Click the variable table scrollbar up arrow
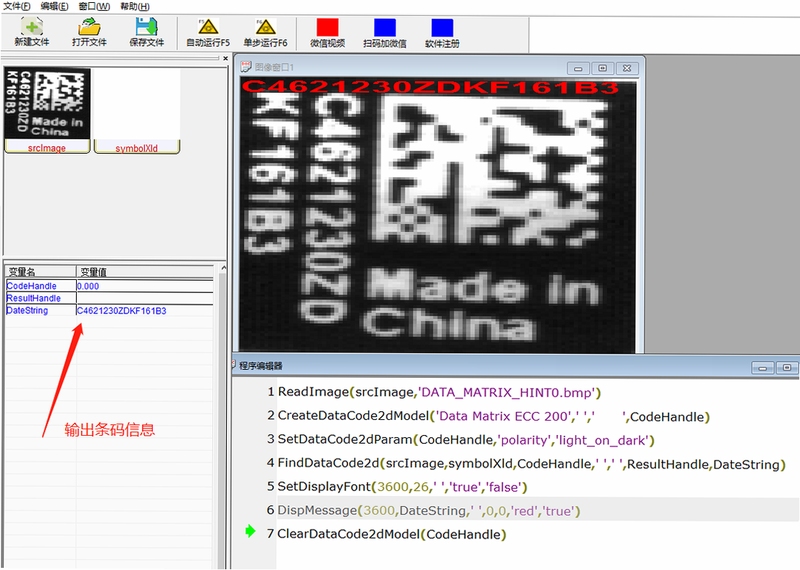The width and height of the screenshot is (800, 570). coord(223,268)
